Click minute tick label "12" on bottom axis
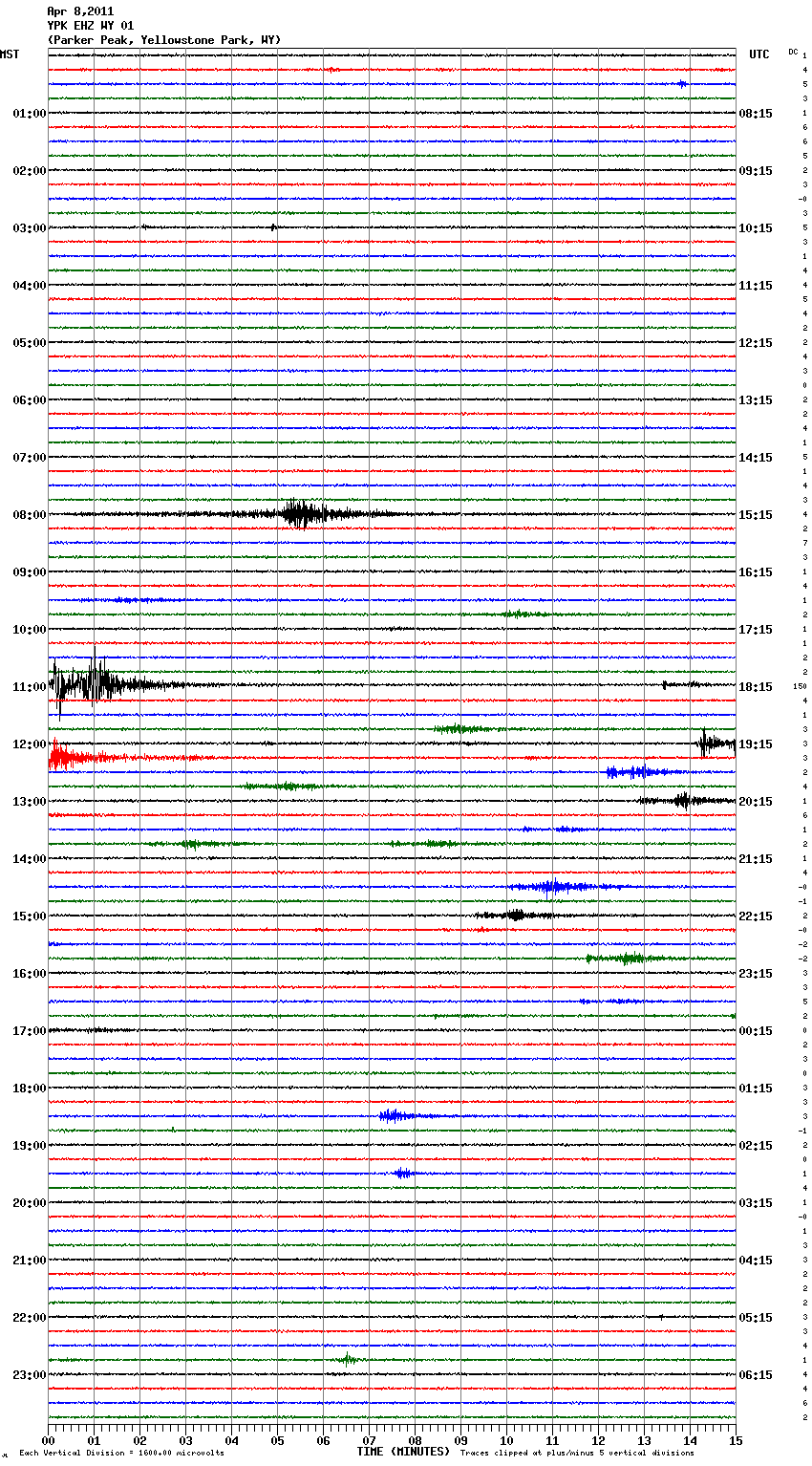Screen dimensions: 812x1466 (599, 1440)
